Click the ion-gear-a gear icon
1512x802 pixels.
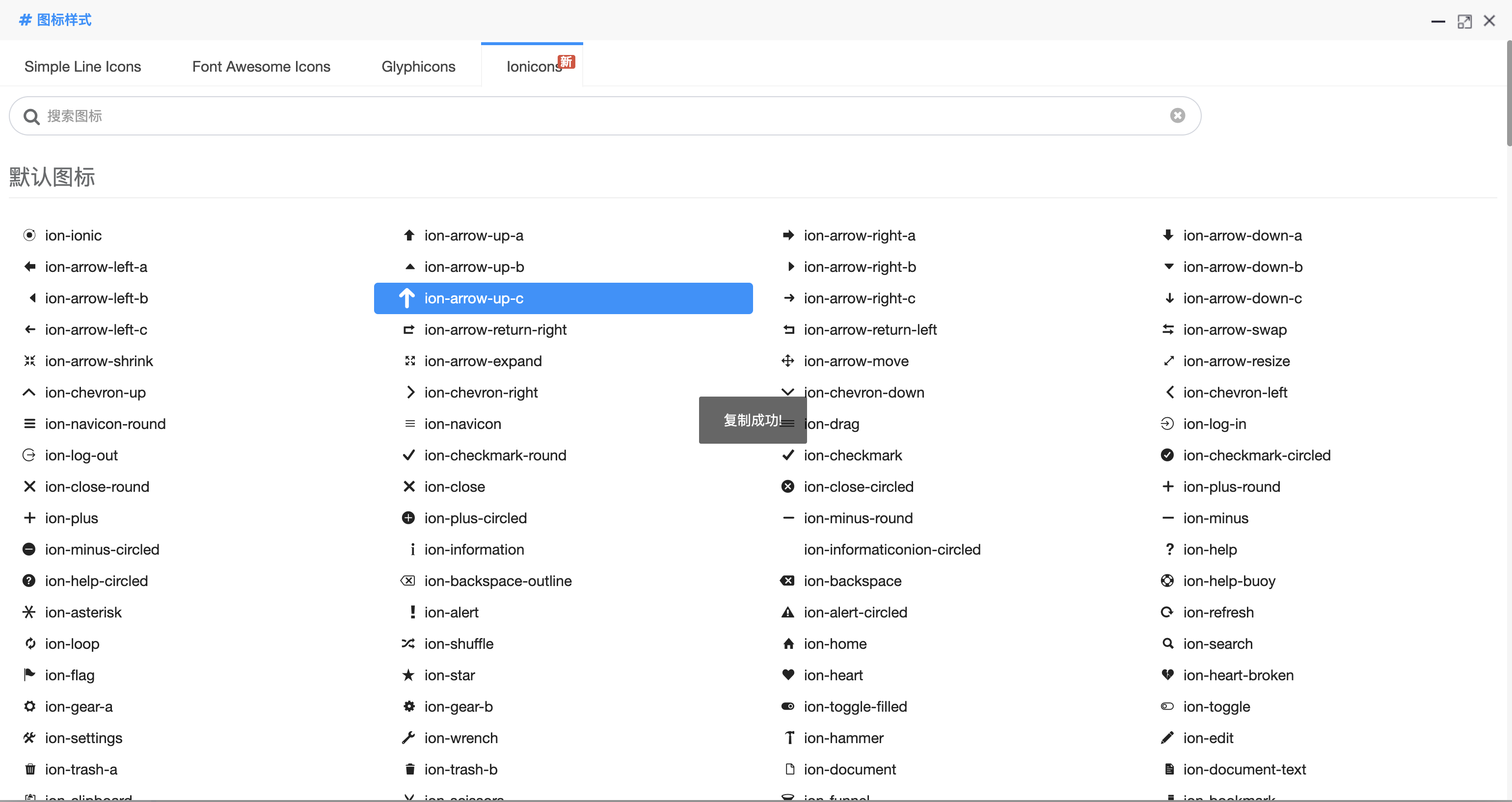pyautogui.click(x=29, y=706)
